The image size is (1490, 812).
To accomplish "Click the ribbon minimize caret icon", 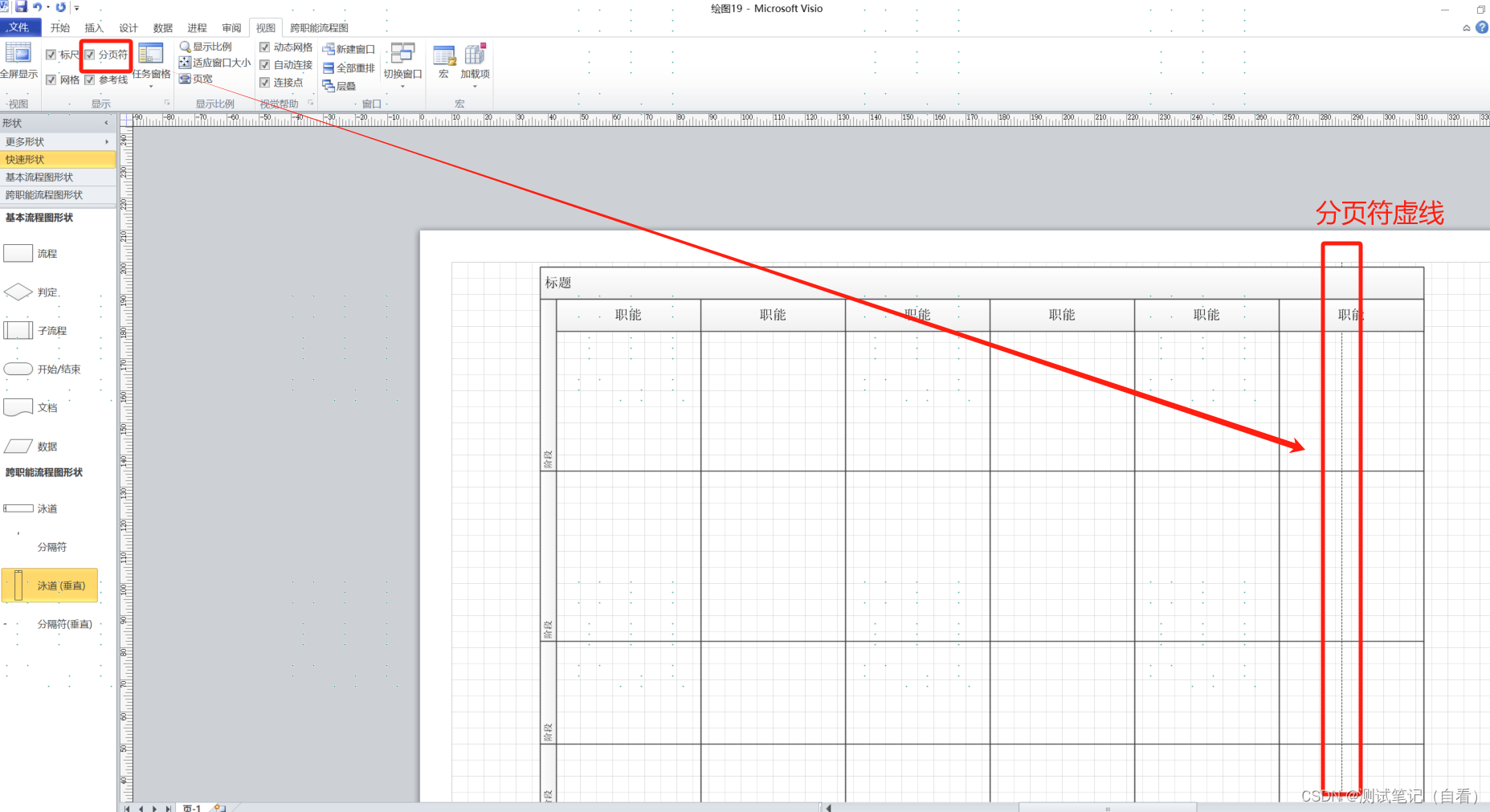I will pos(1467,27).
